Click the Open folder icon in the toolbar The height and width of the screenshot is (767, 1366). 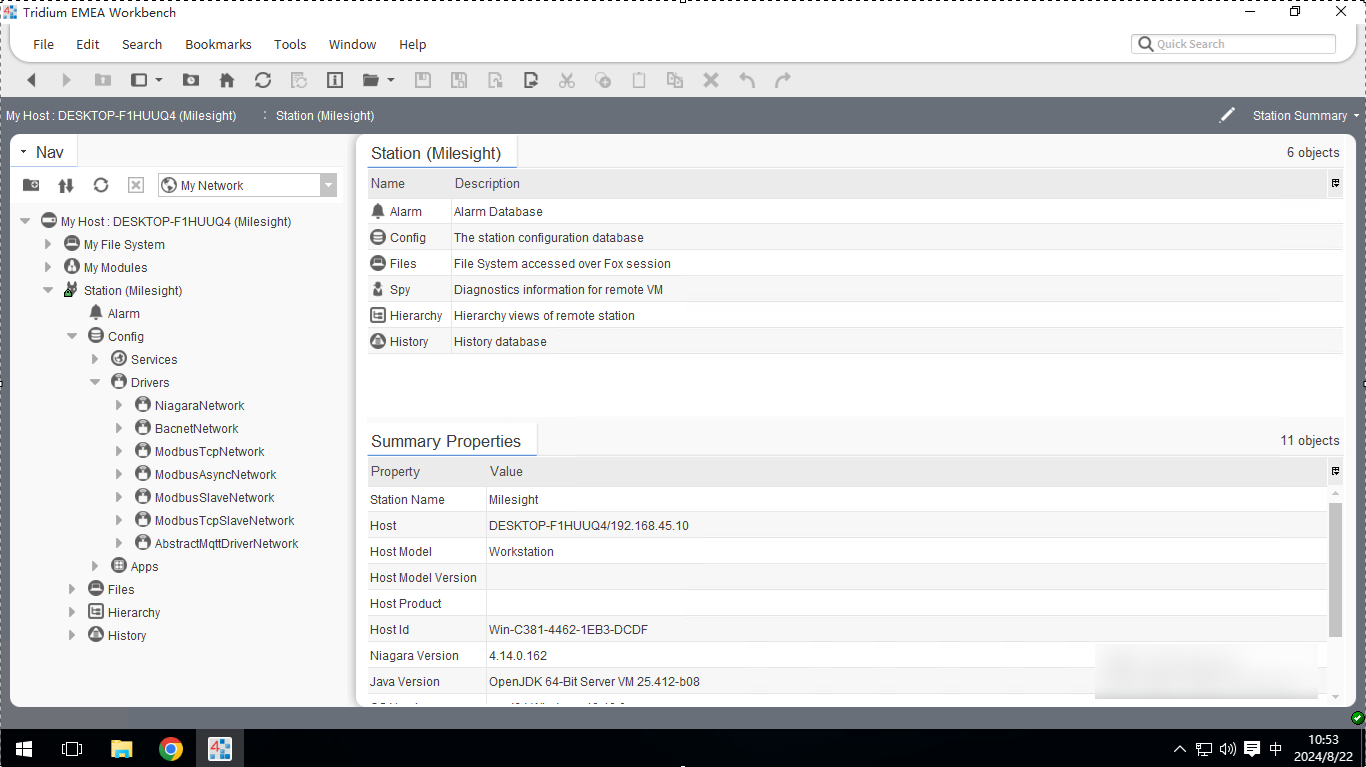click(x=371, y=80)
